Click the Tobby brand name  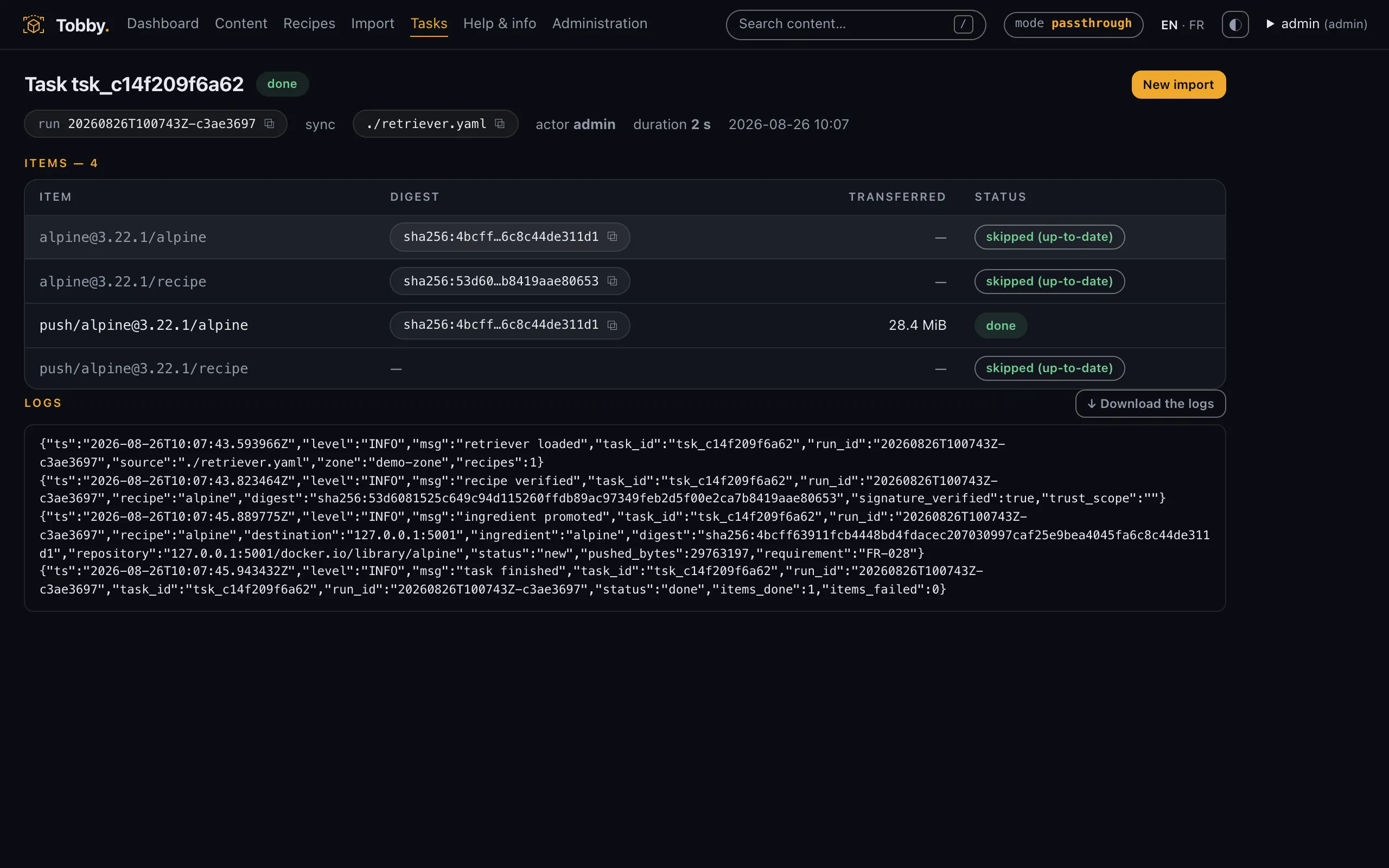tap(82, 25)
